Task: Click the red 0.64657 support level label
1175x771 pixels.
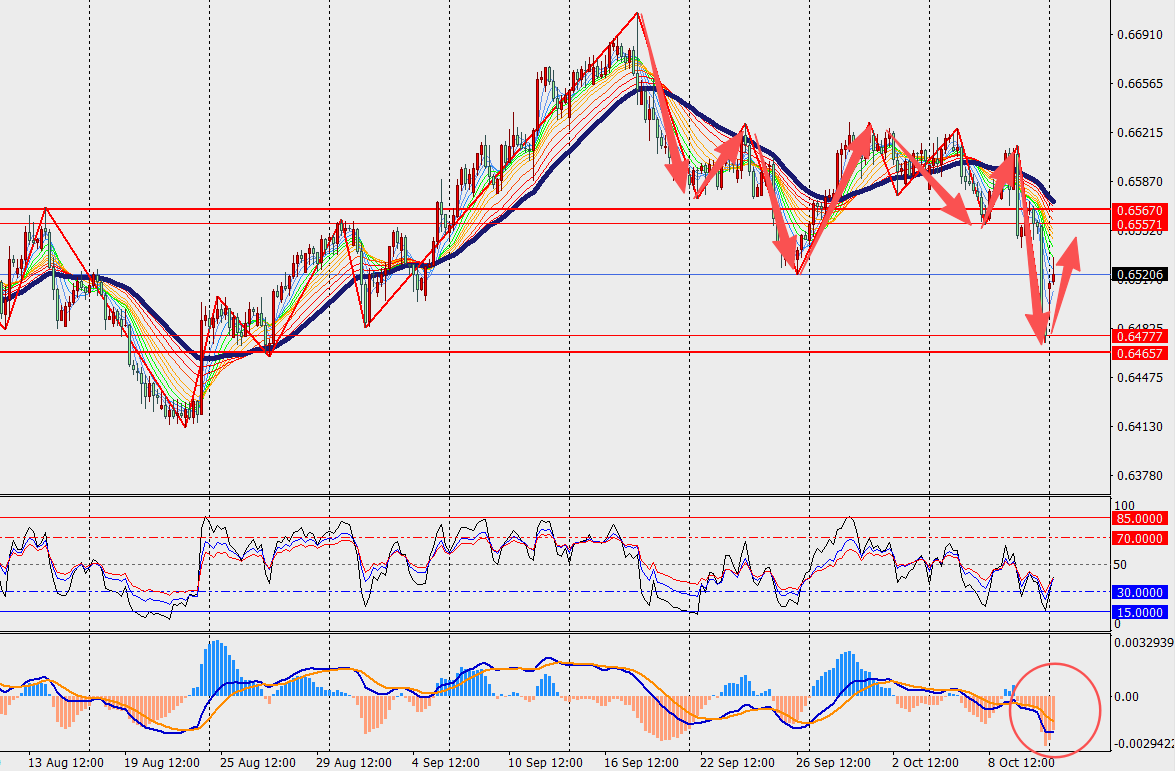Action: pyautogui.click(x=1139, y=353)
